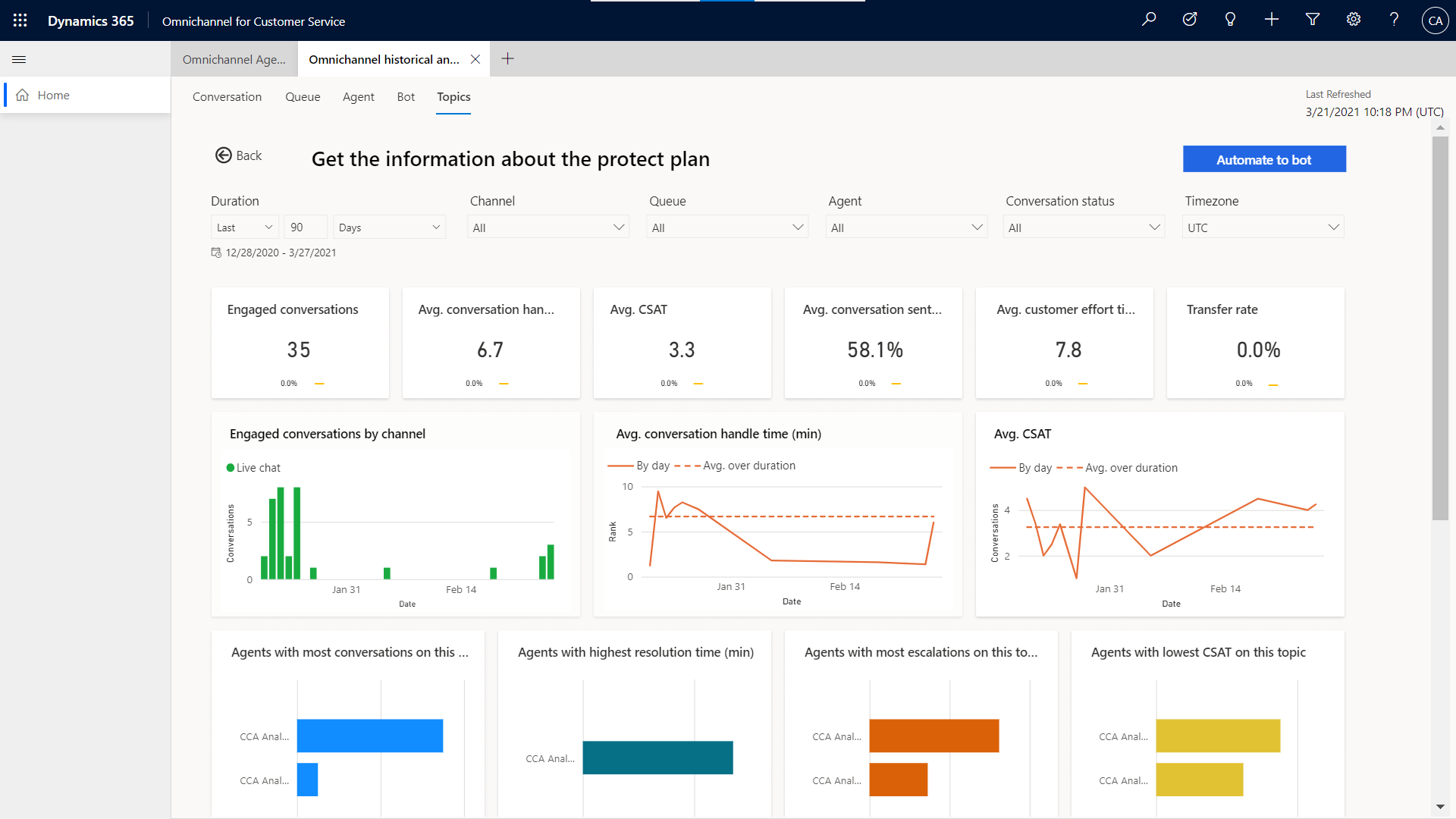Click the Back navigation button
The height and width of the screenshot is (819, 1456).
click(237, 155)
